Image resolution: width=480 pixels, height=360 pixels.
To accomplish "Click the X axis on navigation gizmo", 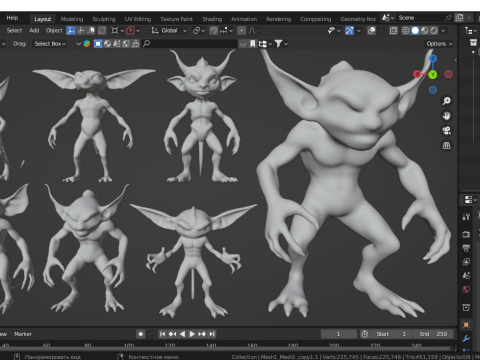I will [417, 74].
